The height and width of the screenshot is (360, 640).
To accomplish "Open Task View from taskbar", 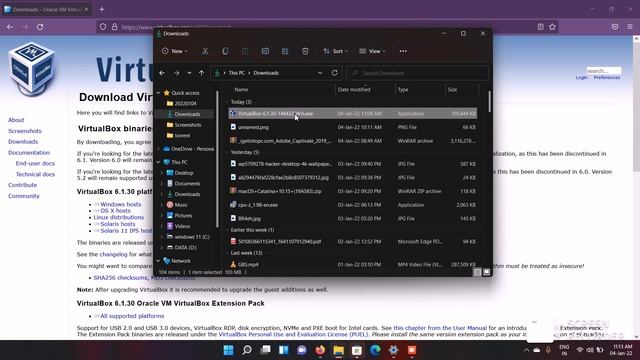I will click(x=265, y=350).
